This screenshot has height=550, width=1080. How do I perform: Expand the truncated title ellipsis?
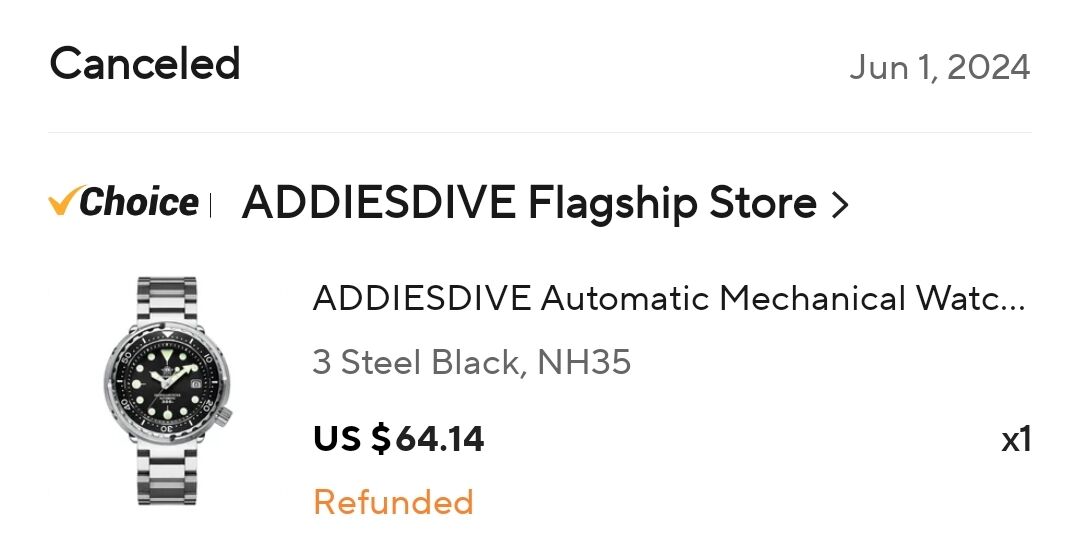point(1012,300)
